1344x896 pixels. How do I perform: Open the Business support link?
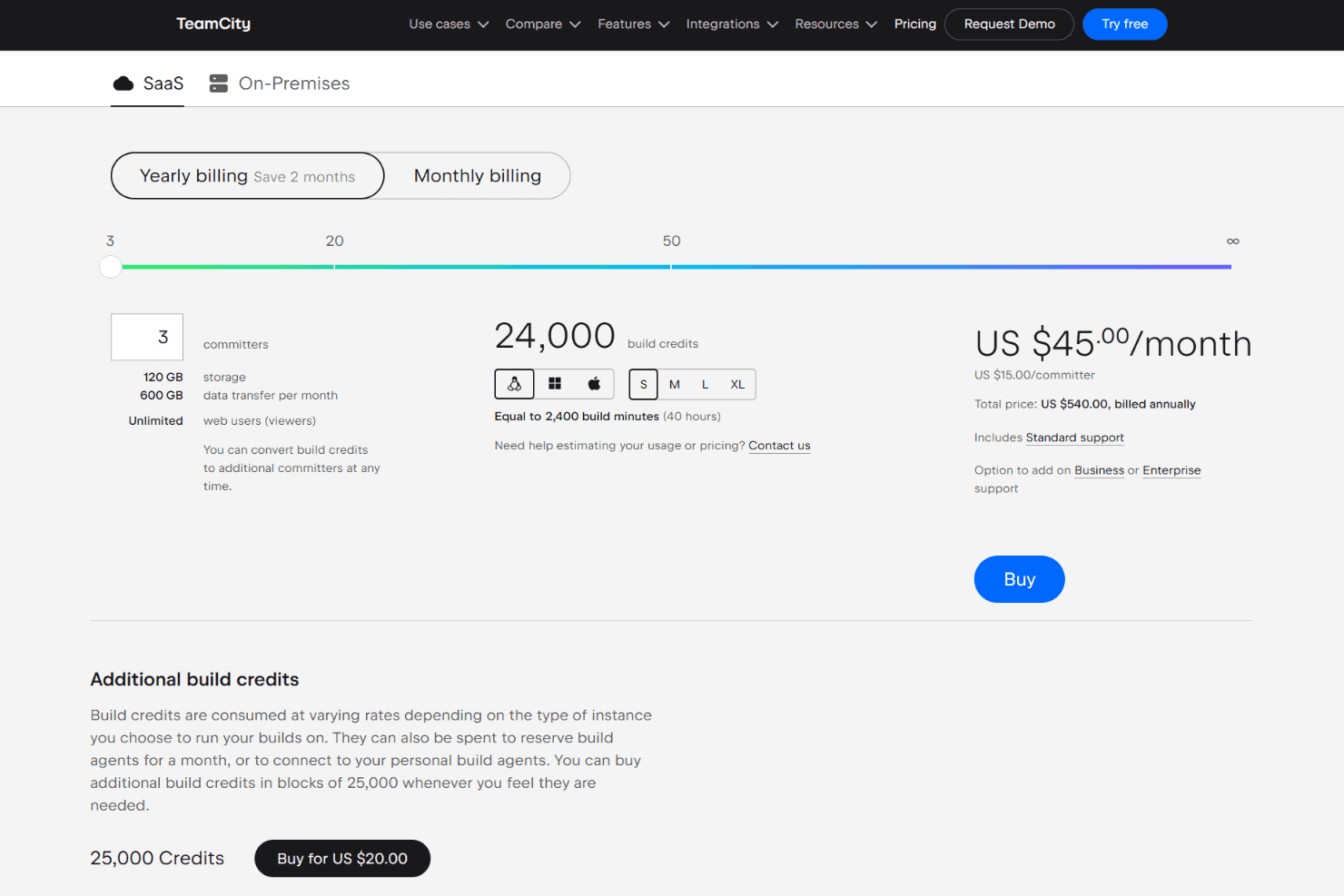click(x=1099, y=470)
